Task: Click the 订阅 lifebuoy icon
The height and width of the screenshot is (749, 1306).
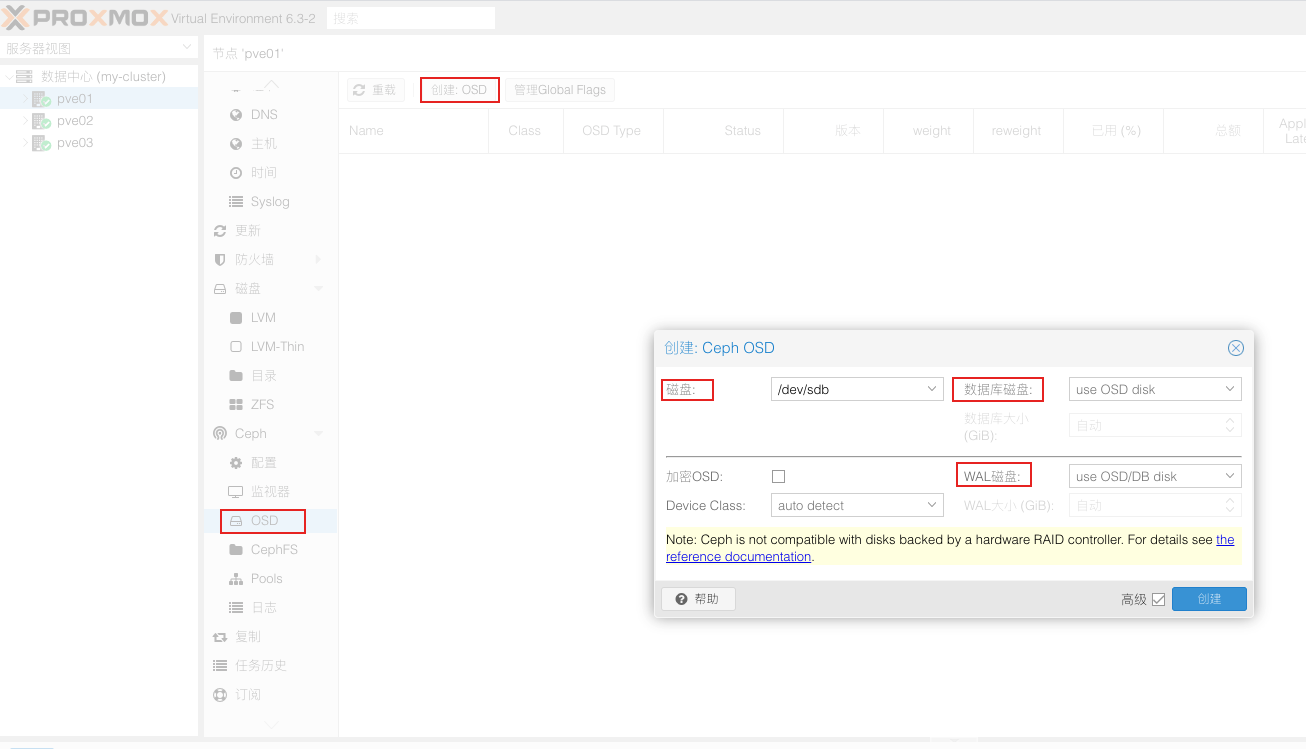Action: pyautogui.click(x=220, y=695)
